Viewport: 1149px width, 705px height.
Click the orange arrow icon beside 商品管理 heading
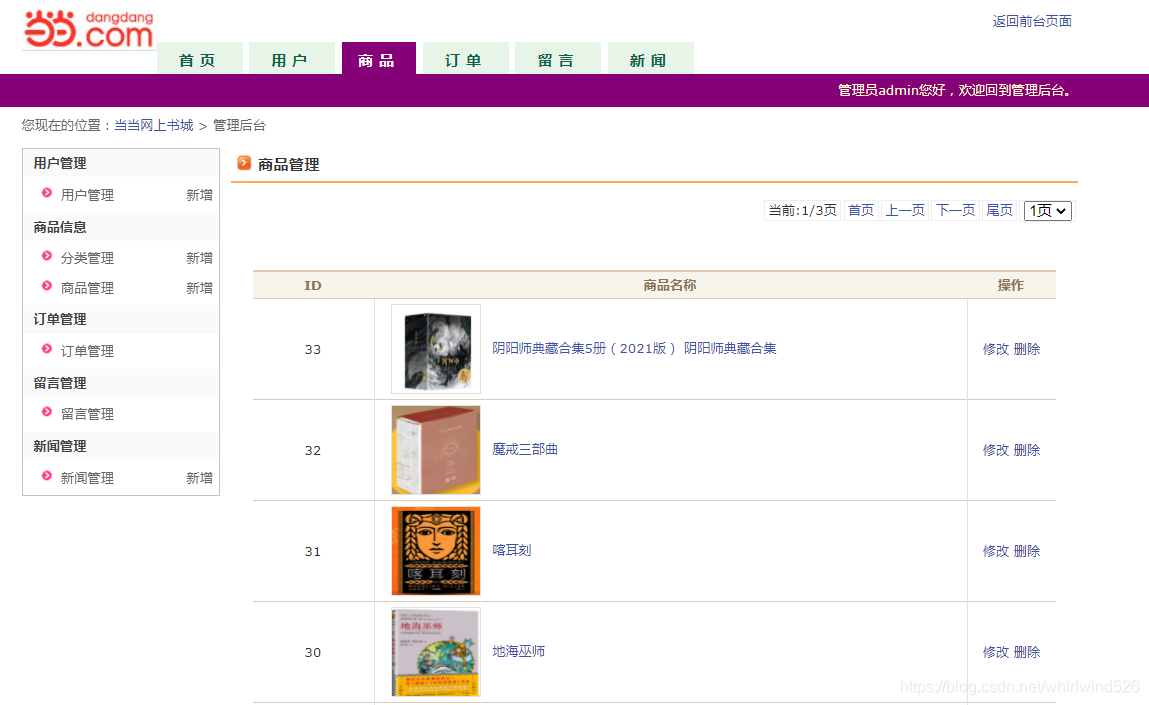tap(244, 163)
